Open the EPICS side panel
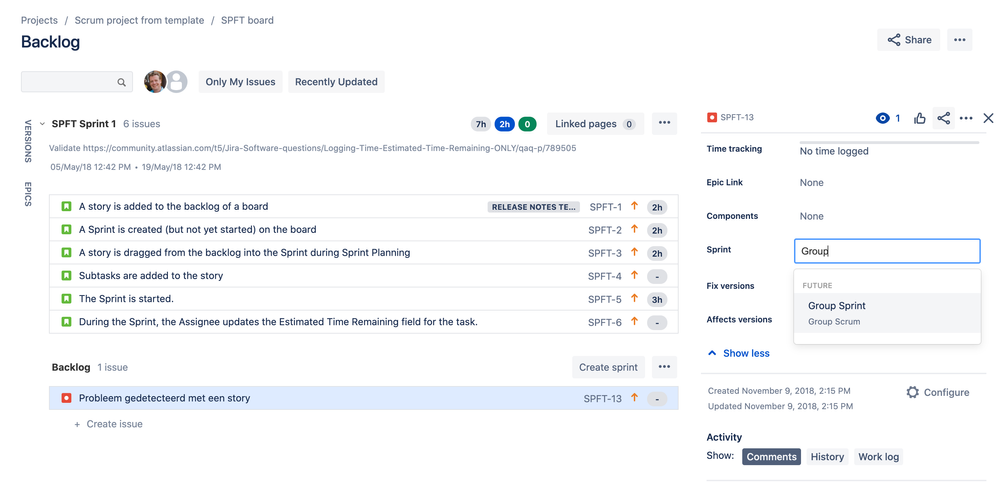Image resolution: width=999 pixels, height=486 pixels. (x=28, y=194)
